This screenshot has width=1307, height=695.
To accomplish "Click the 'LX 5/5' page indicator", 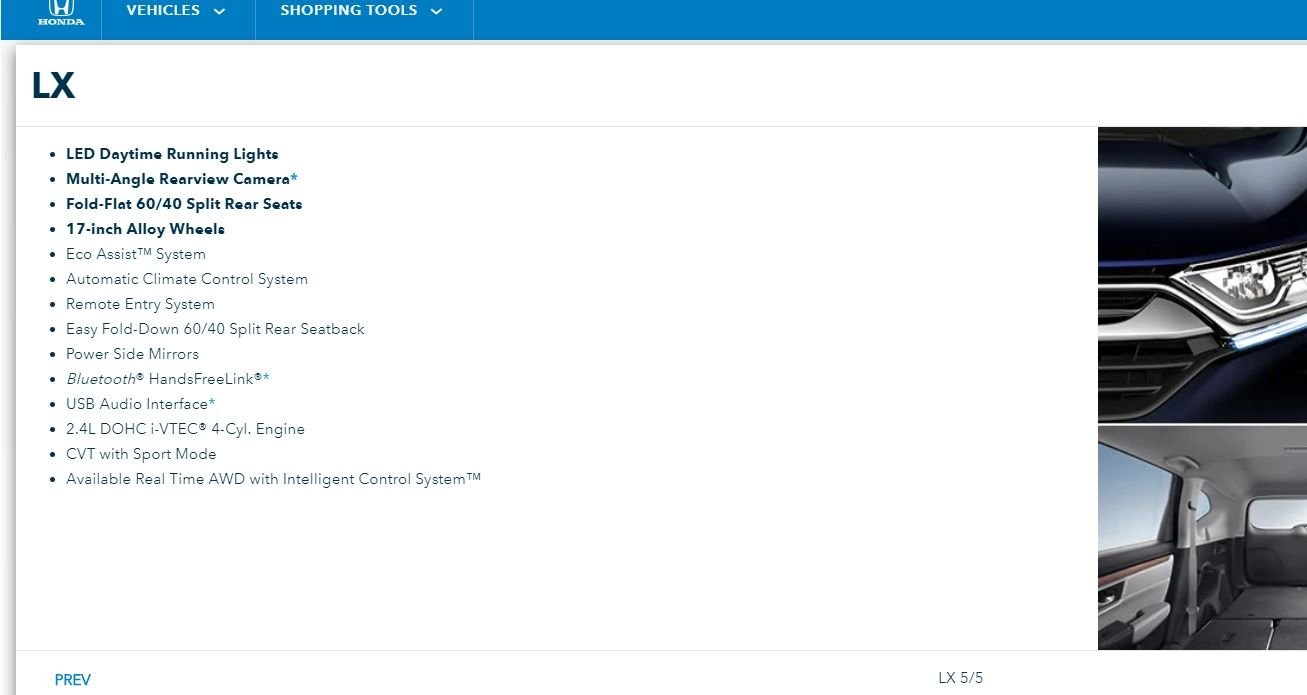I will click(x=960, y=678).
